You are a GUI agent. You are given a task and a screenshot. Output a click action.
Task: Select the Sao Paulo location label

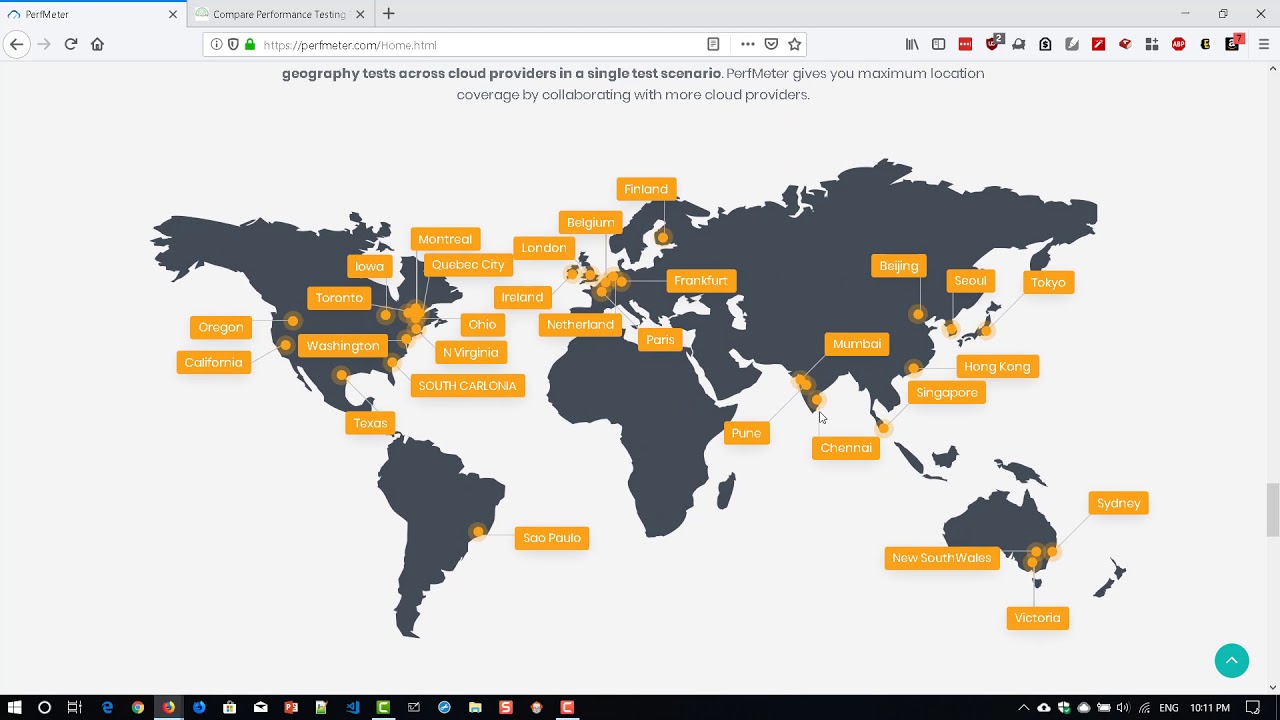click(x=552, y=538)
